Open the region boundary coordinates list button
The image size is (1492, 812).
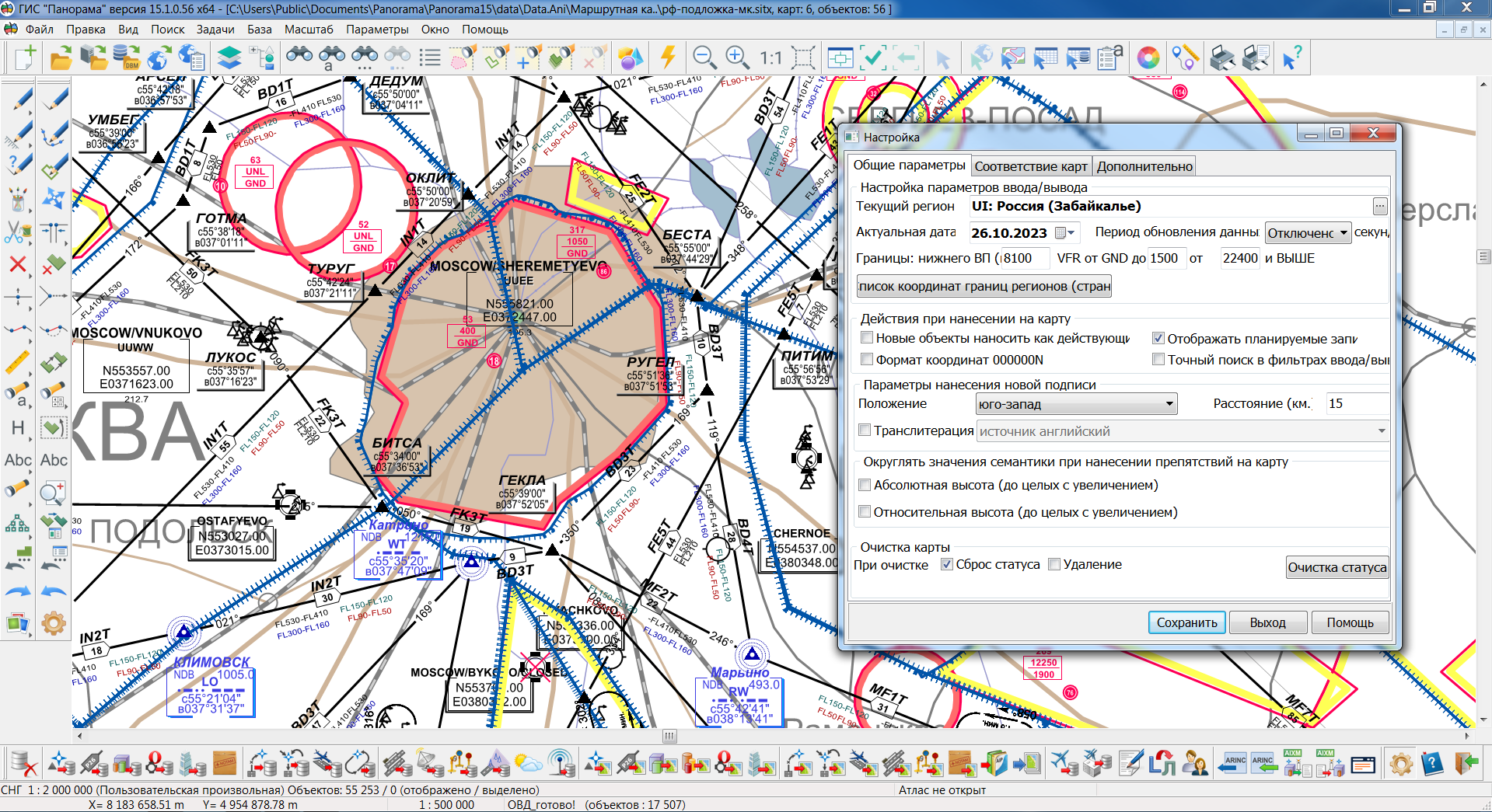click(984, 286)
